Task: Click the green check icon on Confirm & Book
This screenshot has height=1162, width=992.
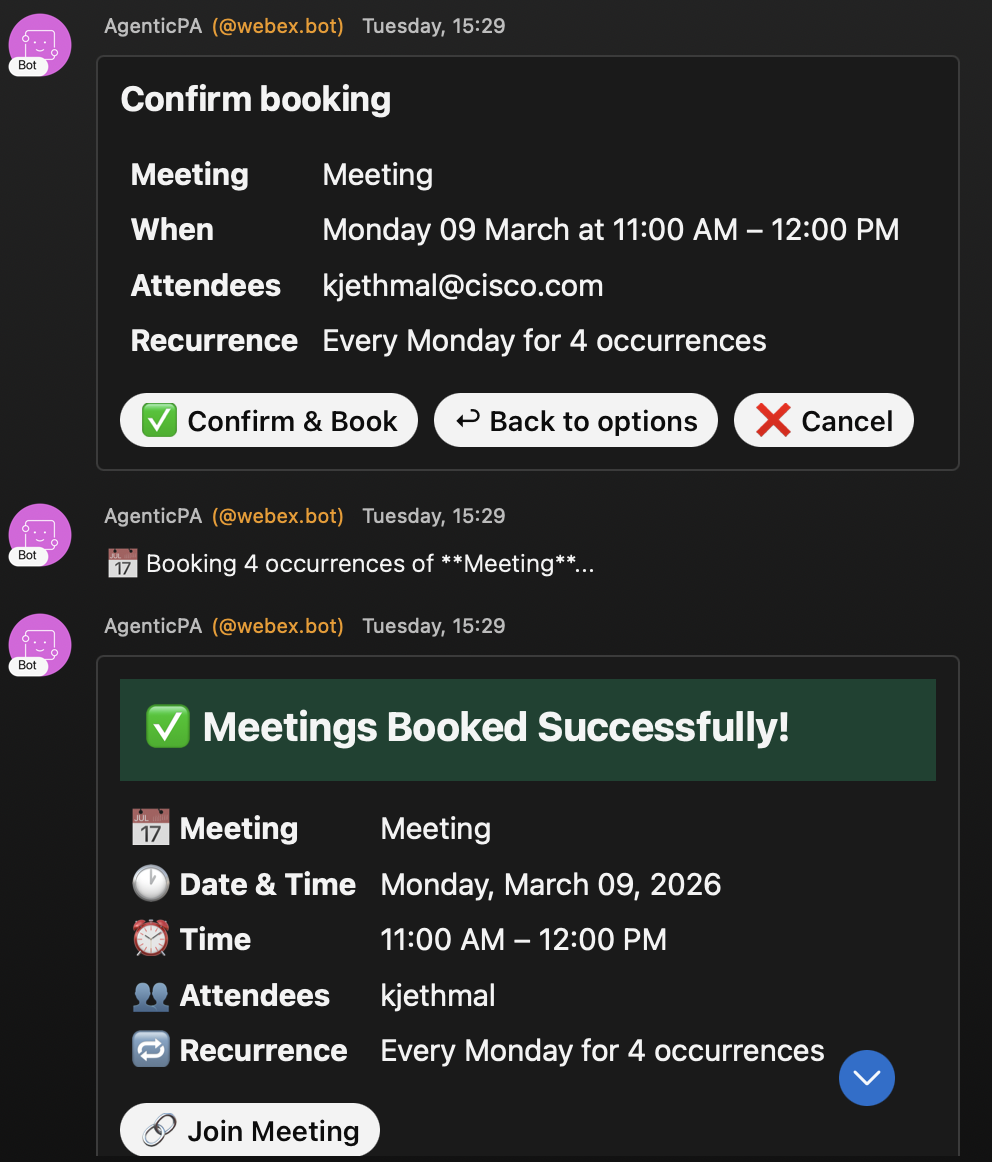Action: click(158, 420)
